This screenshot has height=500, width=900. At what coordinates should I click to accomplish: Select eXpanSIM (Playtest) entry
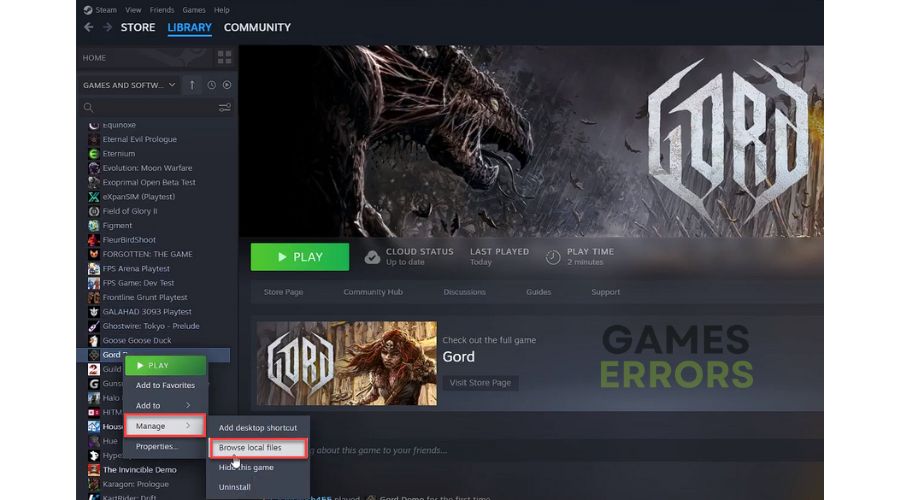tap(139, 196)
